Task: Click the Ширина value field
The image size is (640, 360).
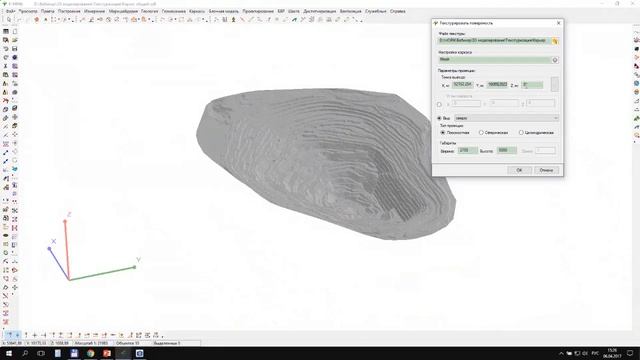Action: (467, 151)
